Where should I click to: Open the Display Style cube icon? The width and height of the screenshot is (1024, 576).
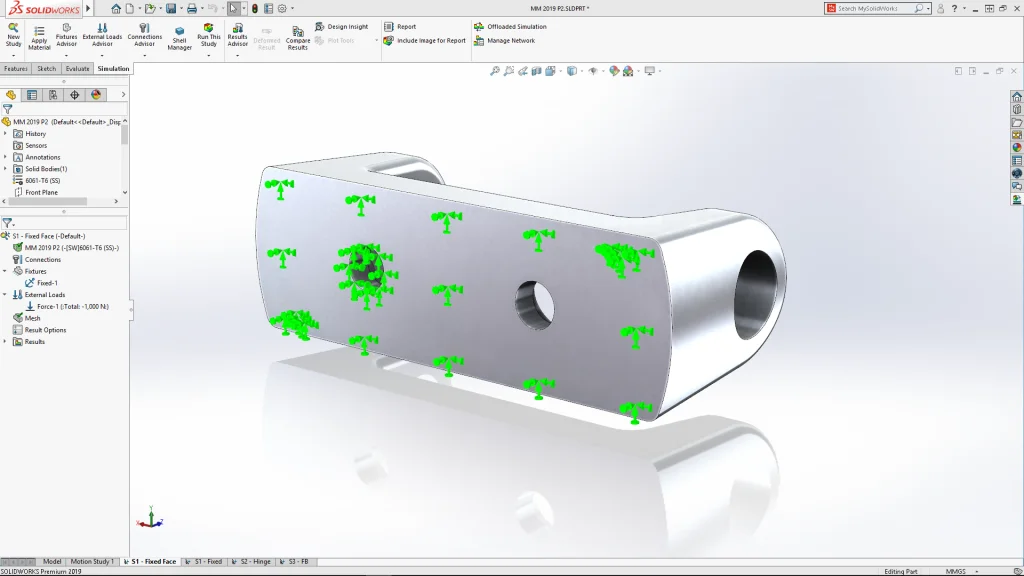[571, 71]
